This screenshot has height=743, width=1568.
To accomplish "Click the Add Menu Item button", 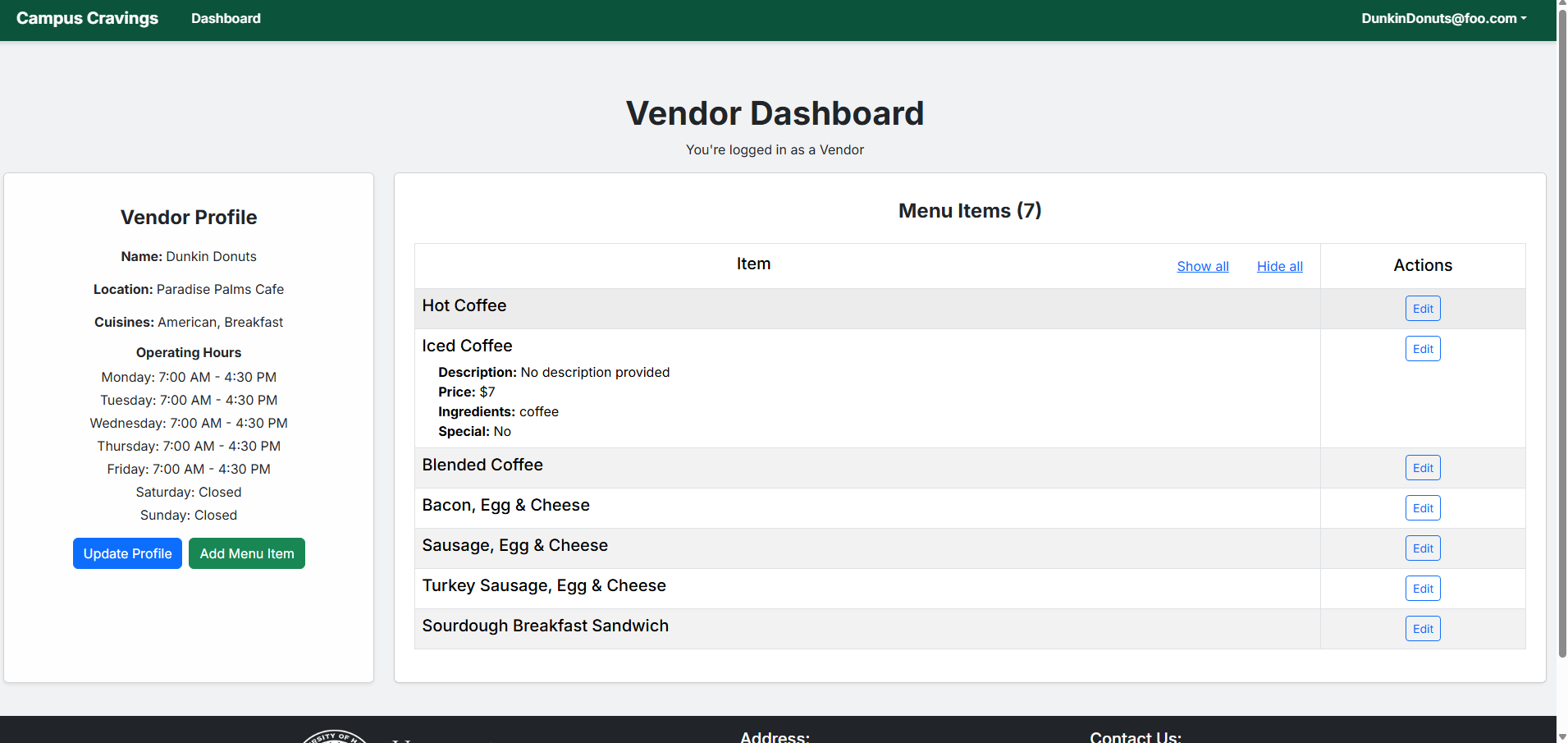I will coord(246,553).
